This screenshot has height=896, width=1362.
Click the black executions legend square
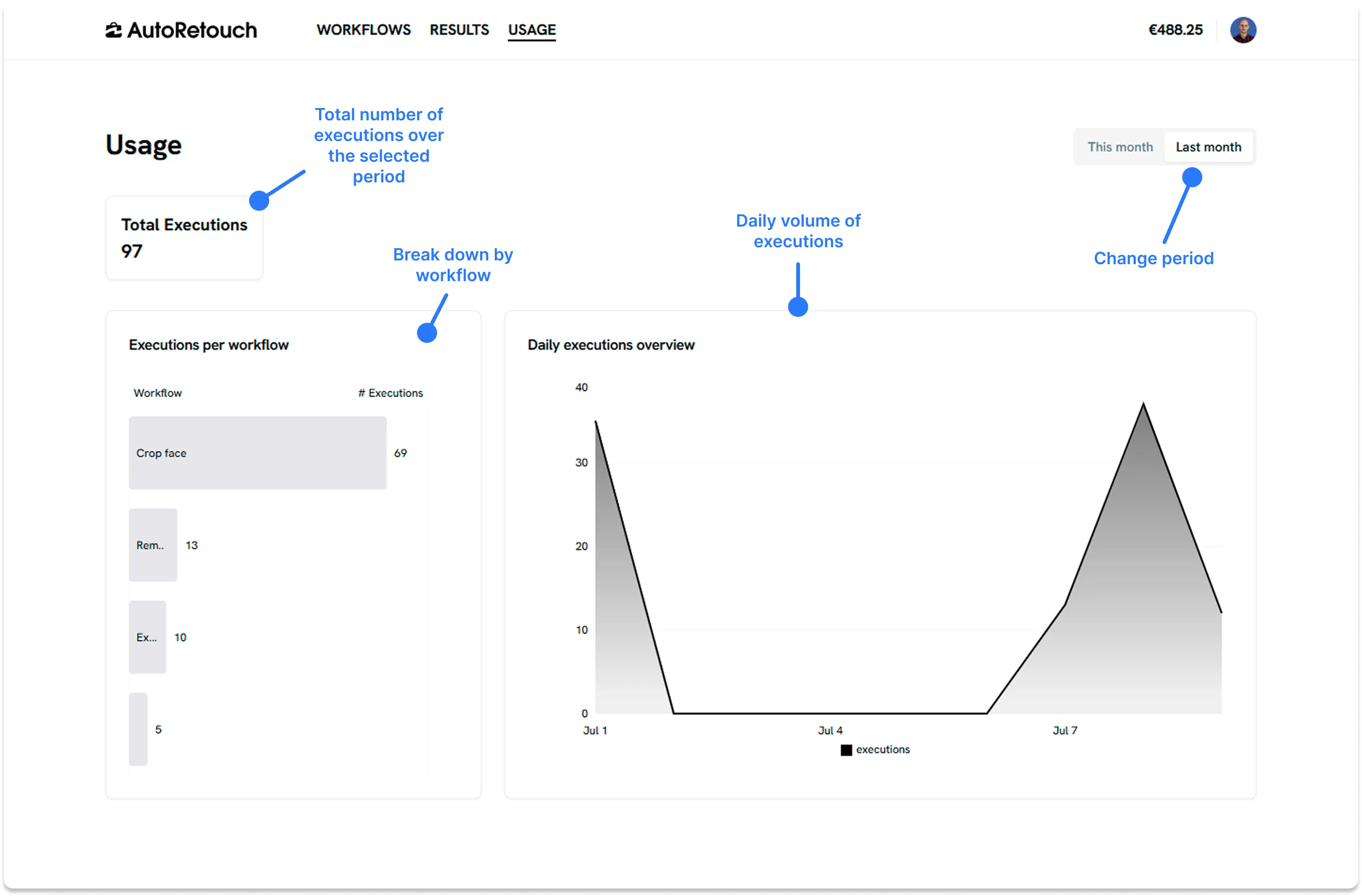(x=846, y=749)
